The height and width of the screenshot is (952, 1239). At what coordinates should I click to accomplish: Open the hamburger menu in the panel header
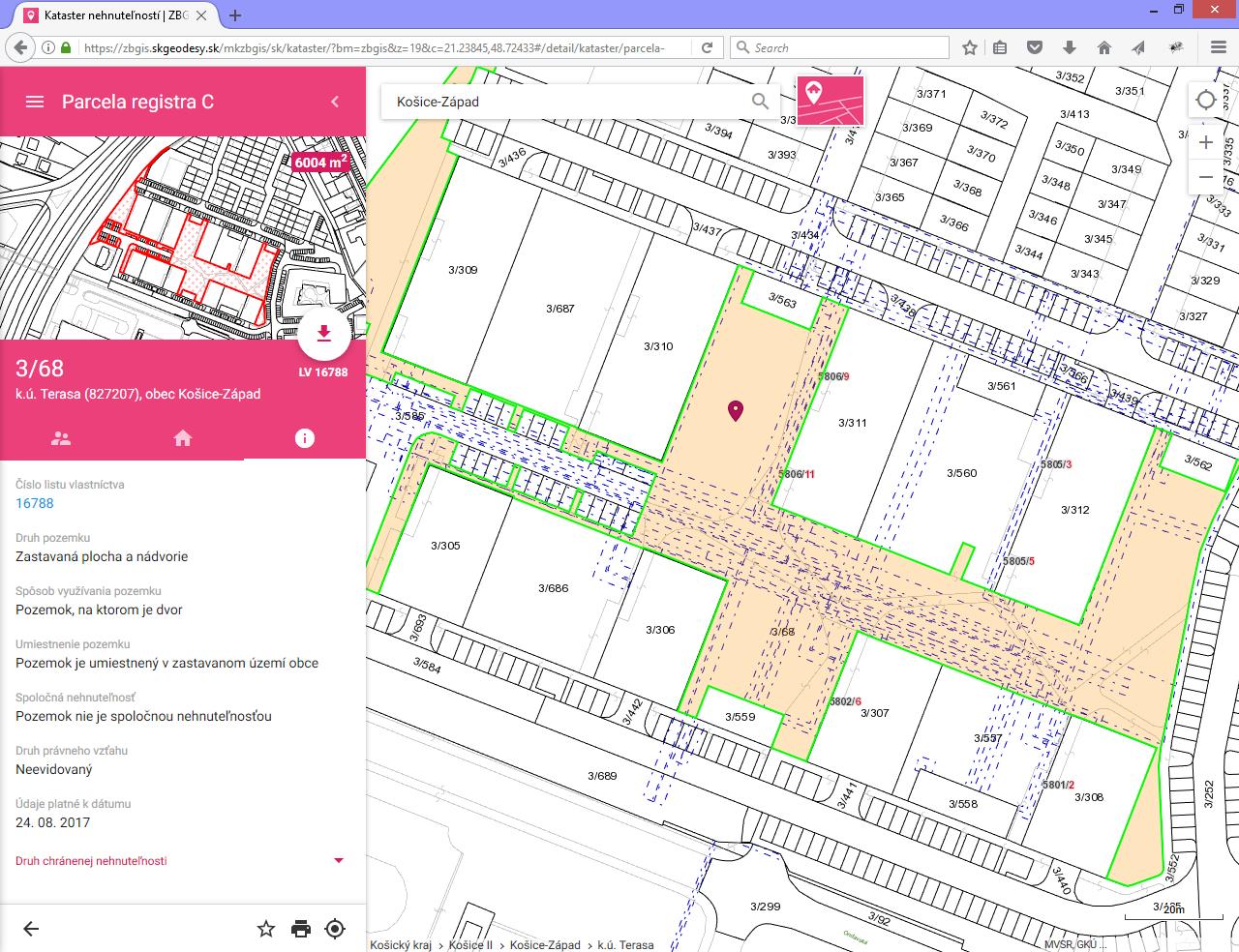tap(35, 102)
